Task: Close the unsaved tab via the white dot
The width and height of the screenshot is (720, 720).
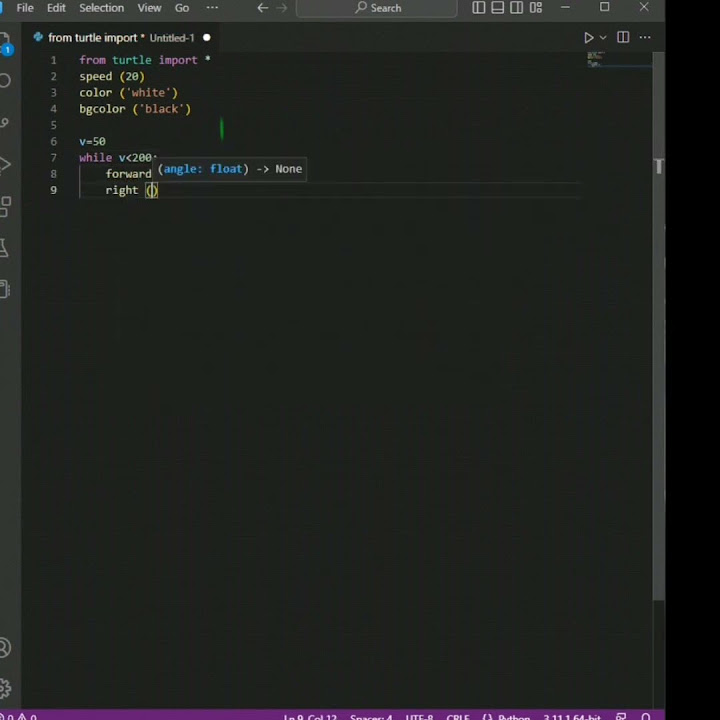Action: [207, 38]
